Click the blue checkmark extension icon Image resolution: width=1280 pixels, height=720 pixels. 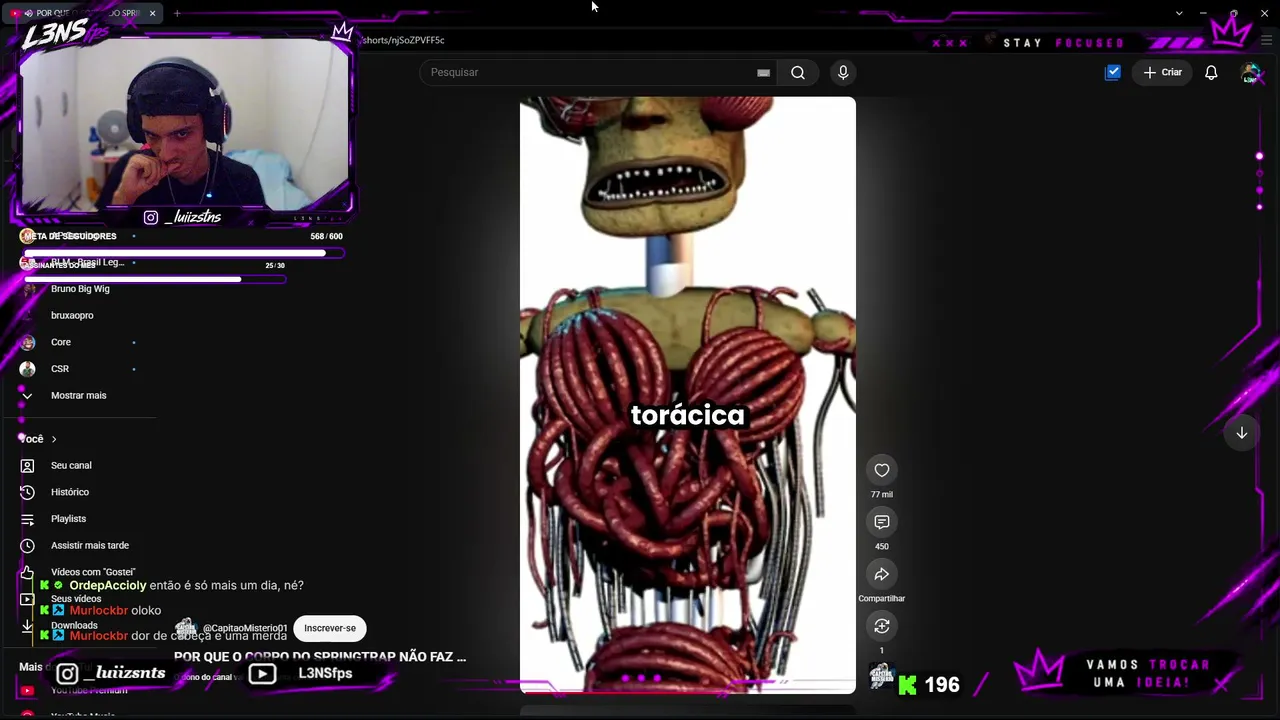[x=1113, y=72]
